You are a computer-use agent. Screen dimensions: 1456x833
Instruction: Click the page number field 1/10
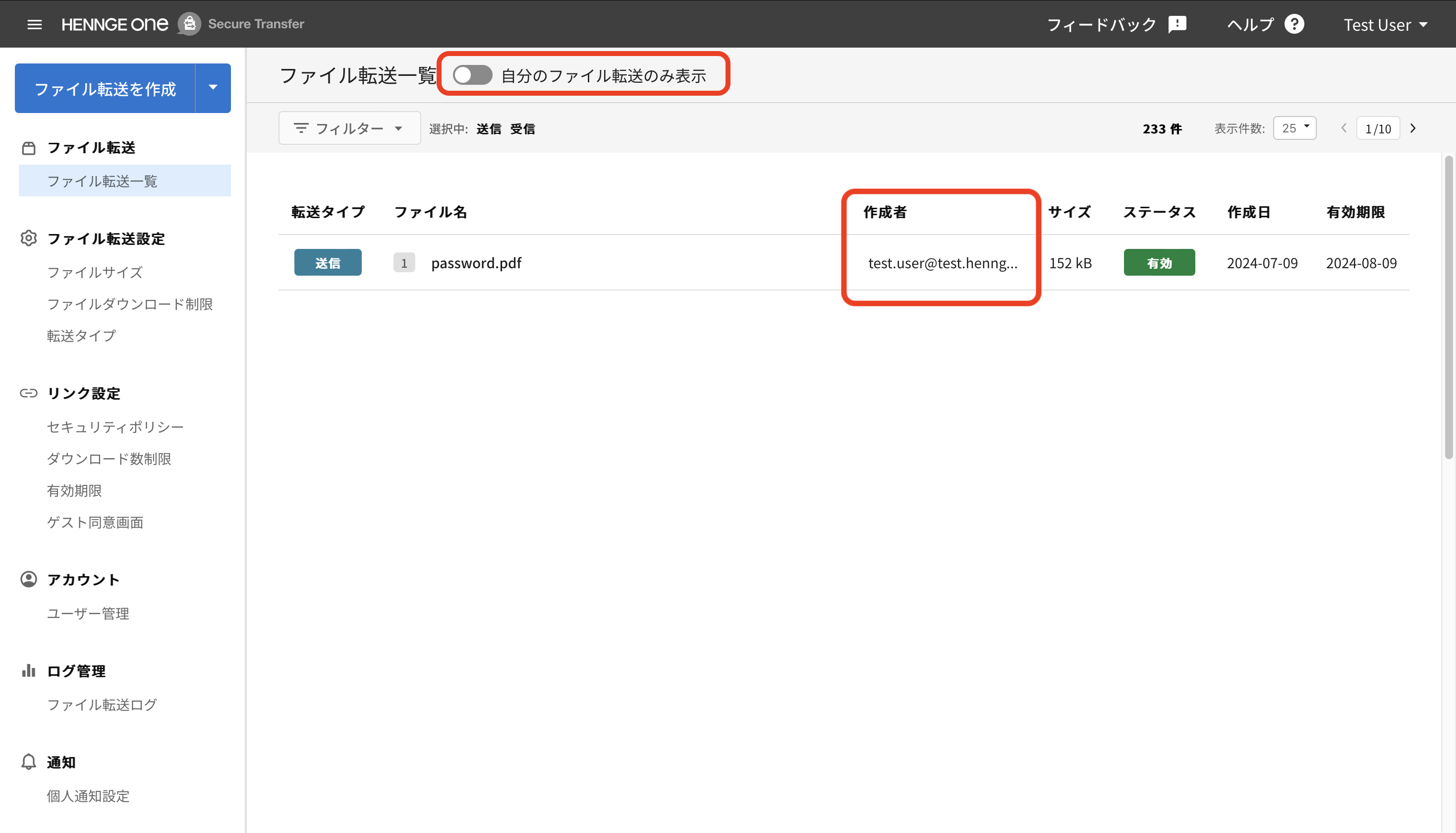point(1378,128)
